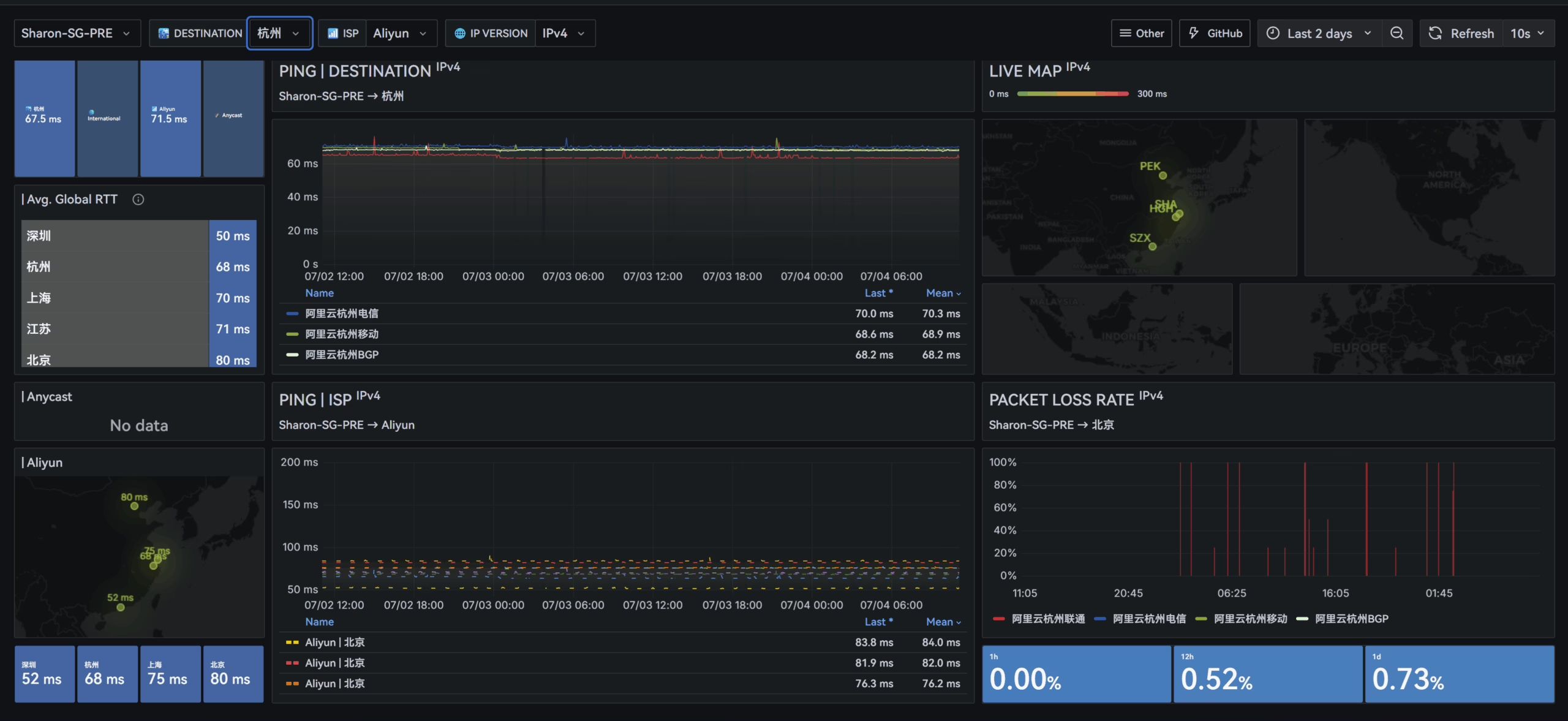Toggle 阿里云杭州电信 in packet loss legend

pyautogui.click(x=1149, y=619)
